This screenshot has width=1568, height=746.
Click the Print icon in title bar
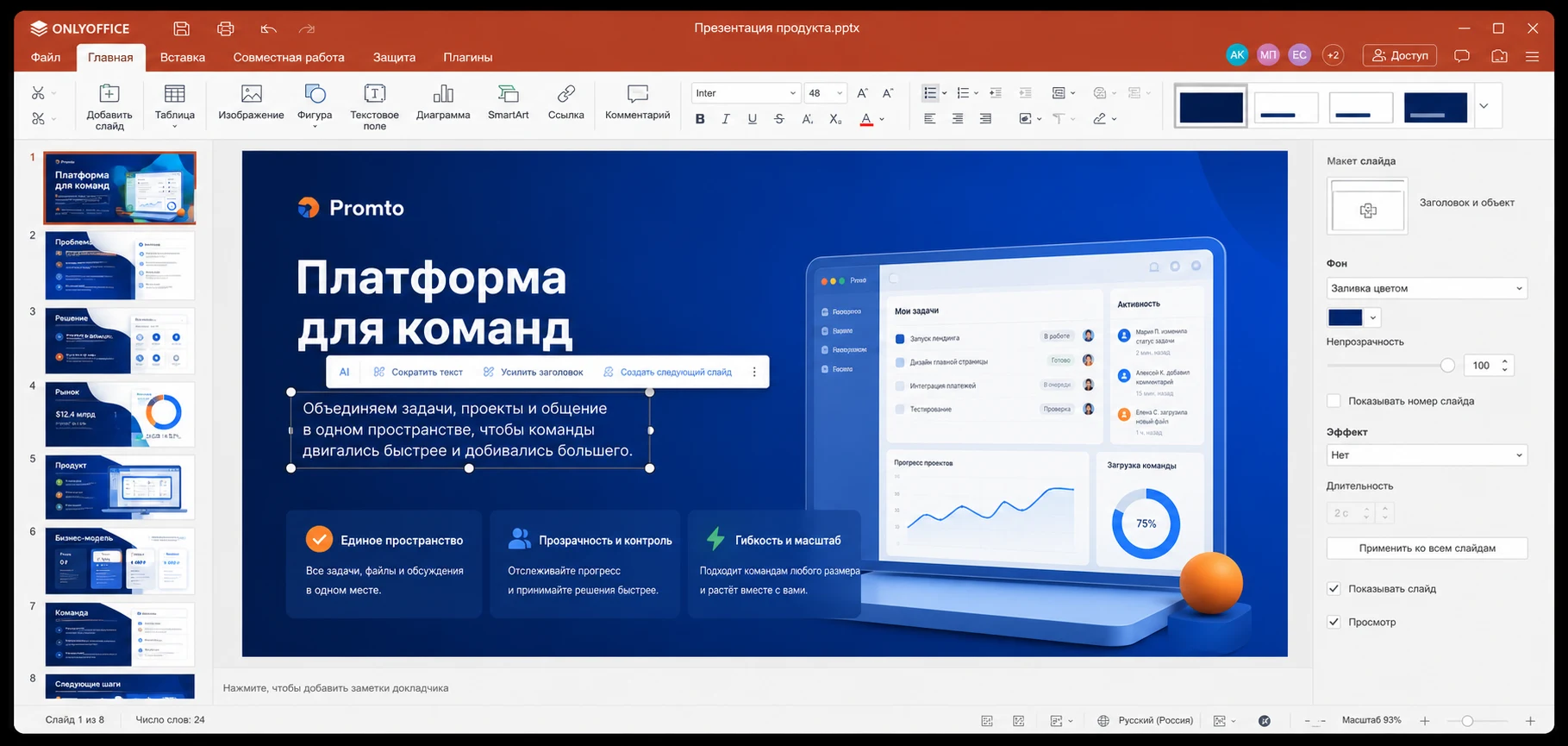tap(226, 28)
